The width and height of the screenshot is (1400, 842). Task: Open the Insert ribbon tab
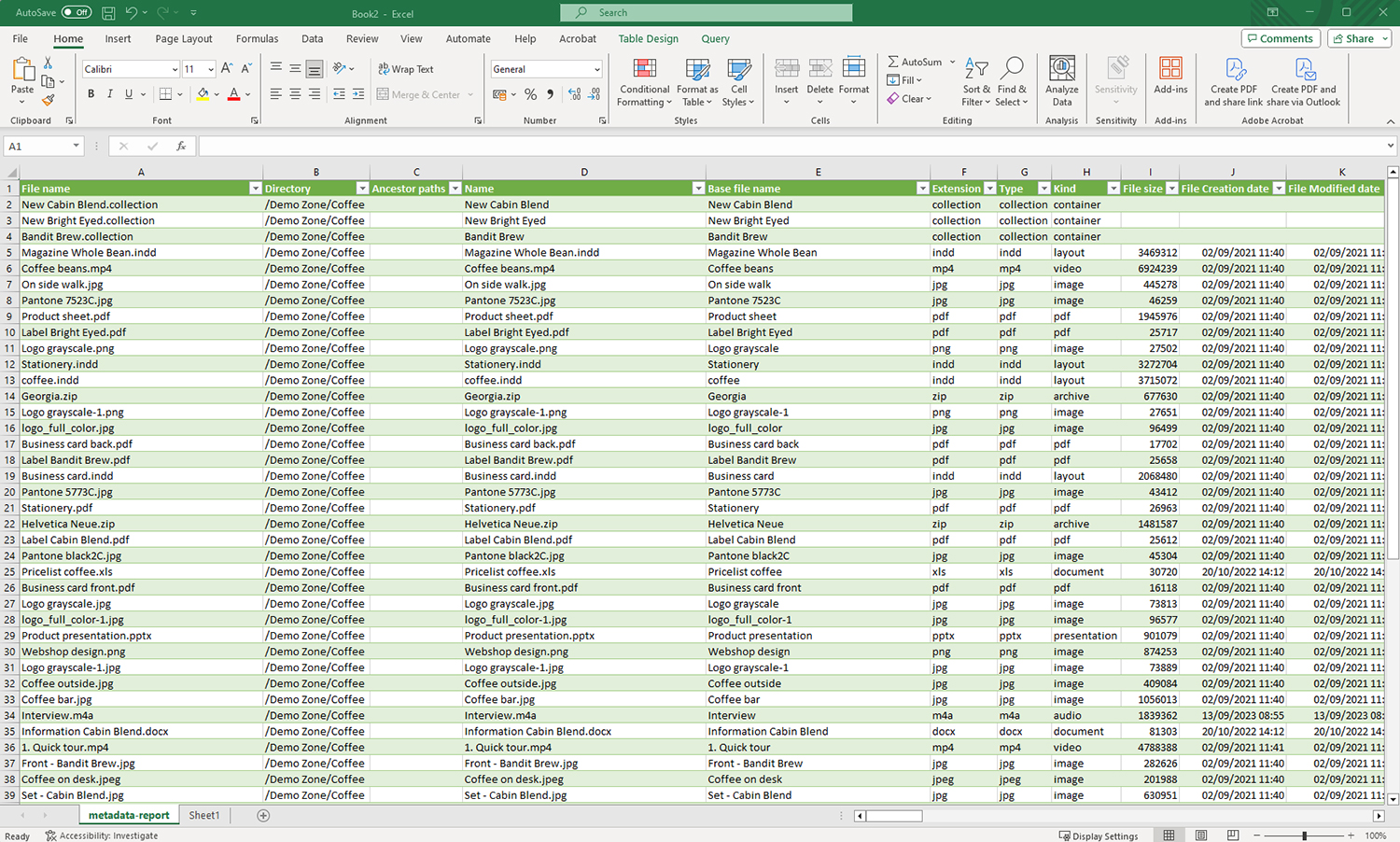(118, 39)
